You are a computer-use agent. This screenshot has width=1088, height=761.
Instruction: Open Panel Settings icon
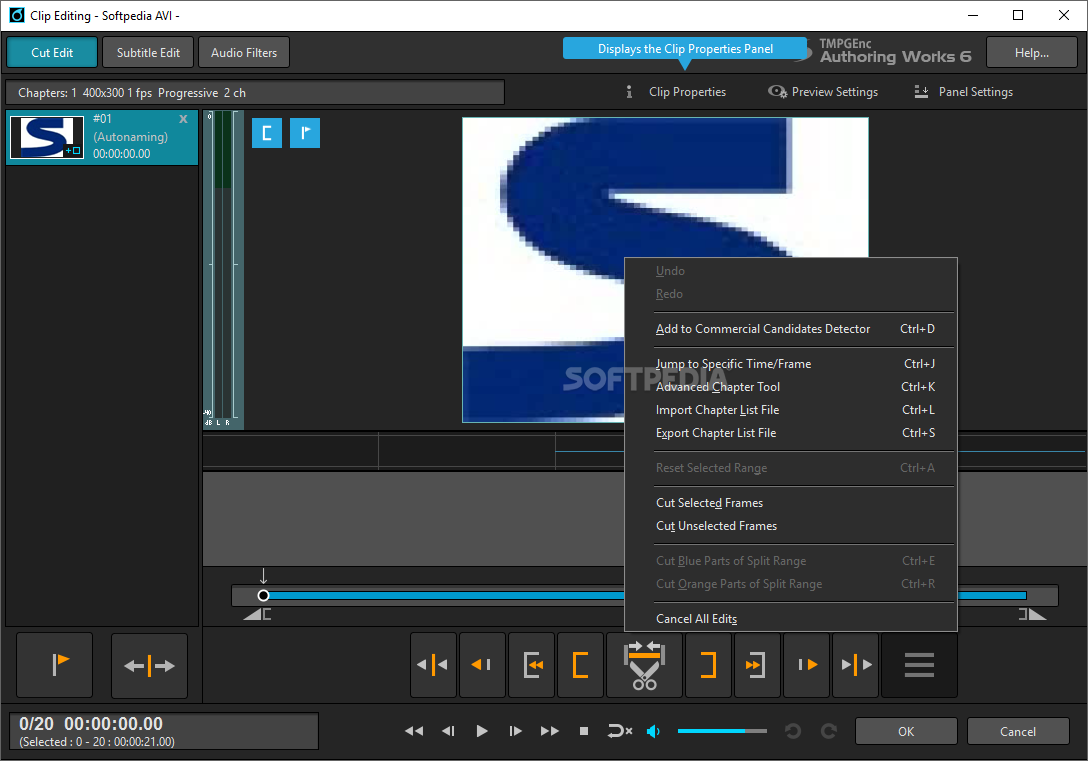pyautogui.click(x=921, y=92)
